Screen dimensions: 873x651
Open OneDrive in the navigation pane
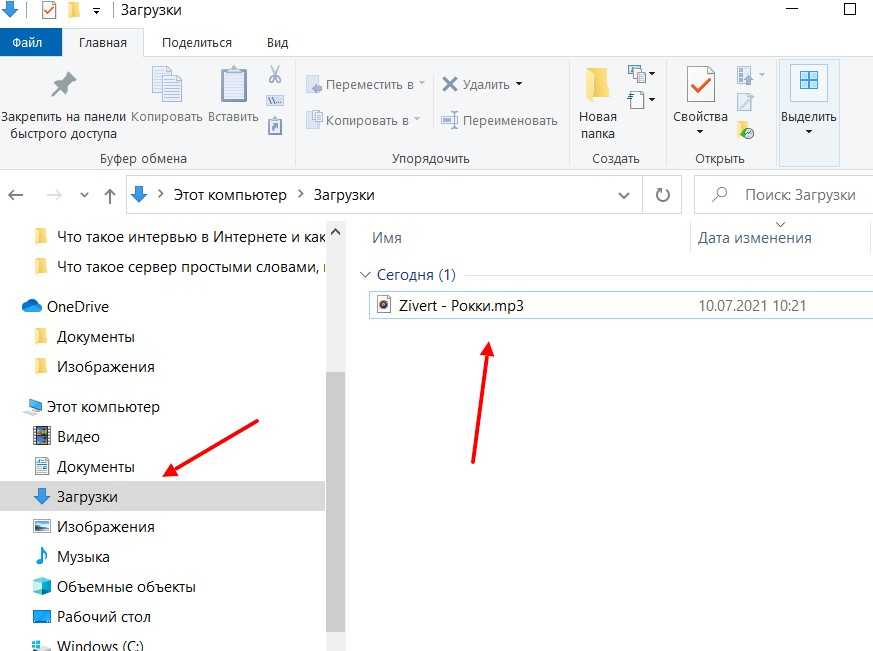point(77,307)
